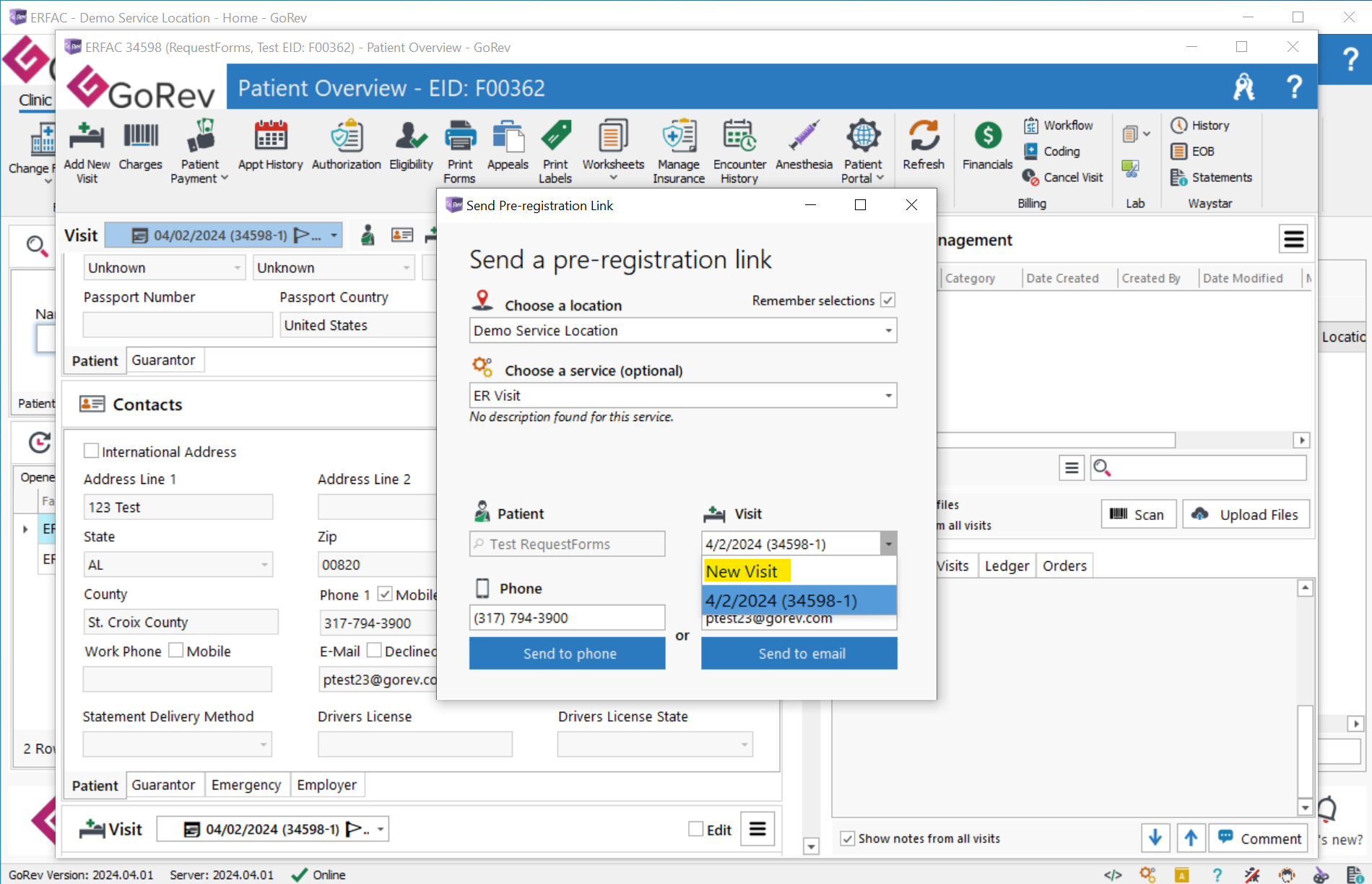
Task: Open Coding in Billing group
Action: pos(1052,152)
